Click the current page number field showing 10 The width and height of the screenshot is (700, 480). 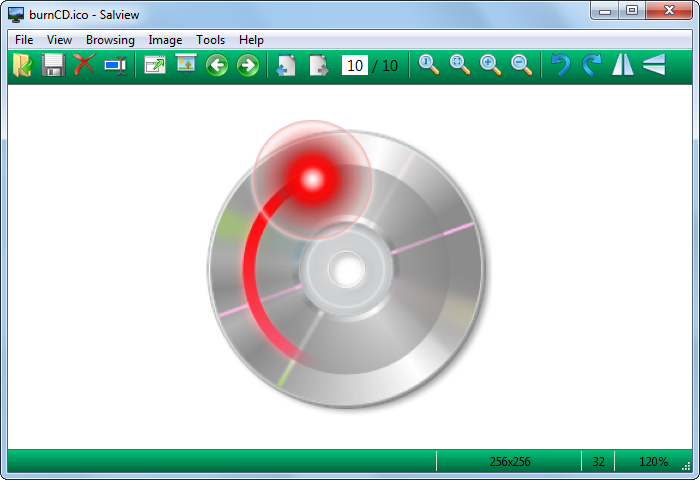pos(354,66)
